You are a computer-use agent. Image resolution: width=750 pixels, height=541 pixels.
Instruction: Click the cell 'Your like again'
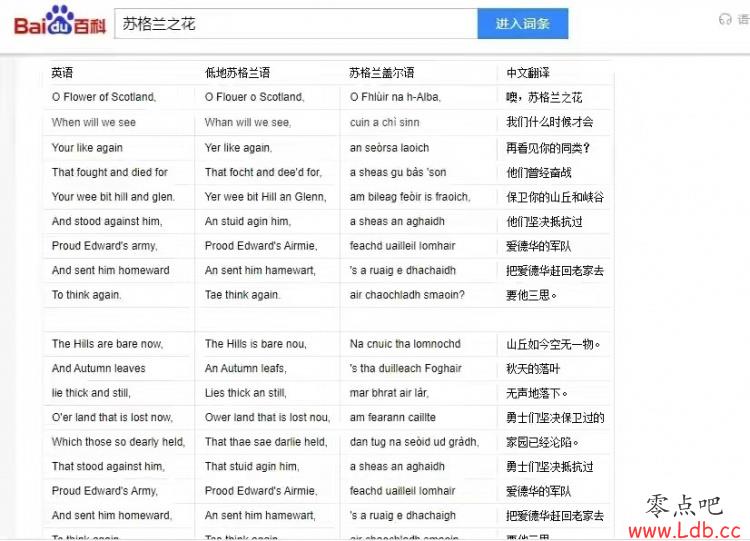[87, 148]
